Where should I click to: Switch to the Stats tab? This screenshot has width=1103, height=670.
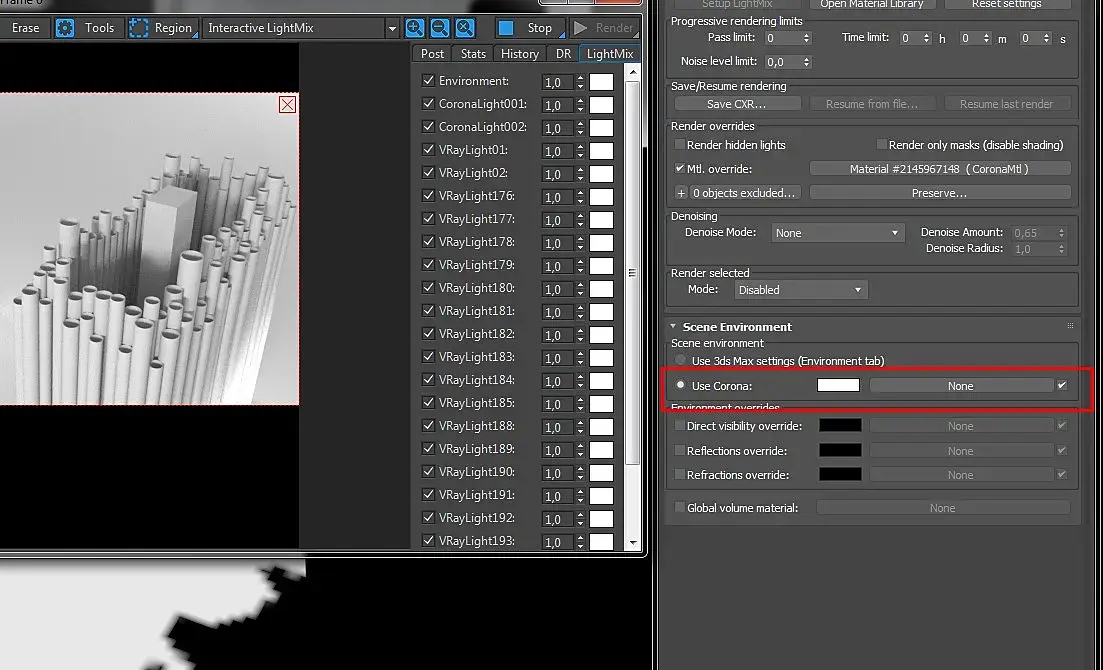(x=473, y=53)
